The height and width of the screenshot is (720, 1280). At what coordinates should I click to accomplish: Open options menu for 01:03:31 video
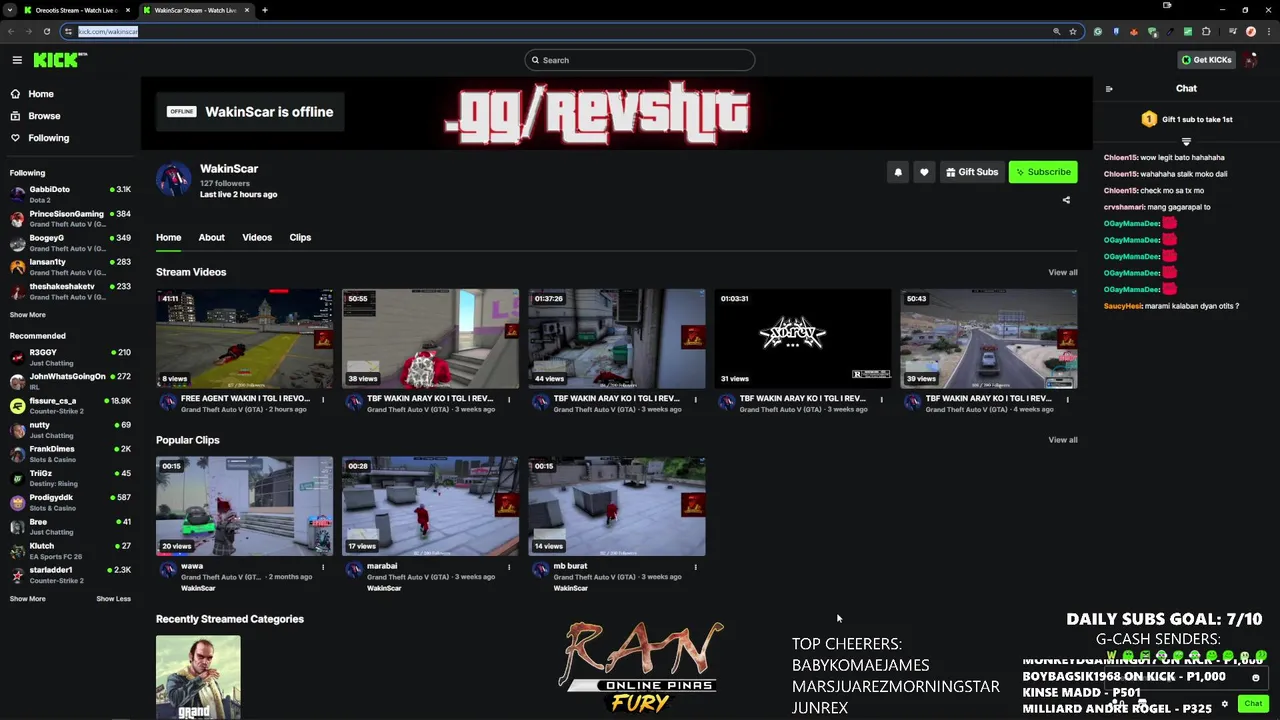pyautogui.click(x=881, y=400)
